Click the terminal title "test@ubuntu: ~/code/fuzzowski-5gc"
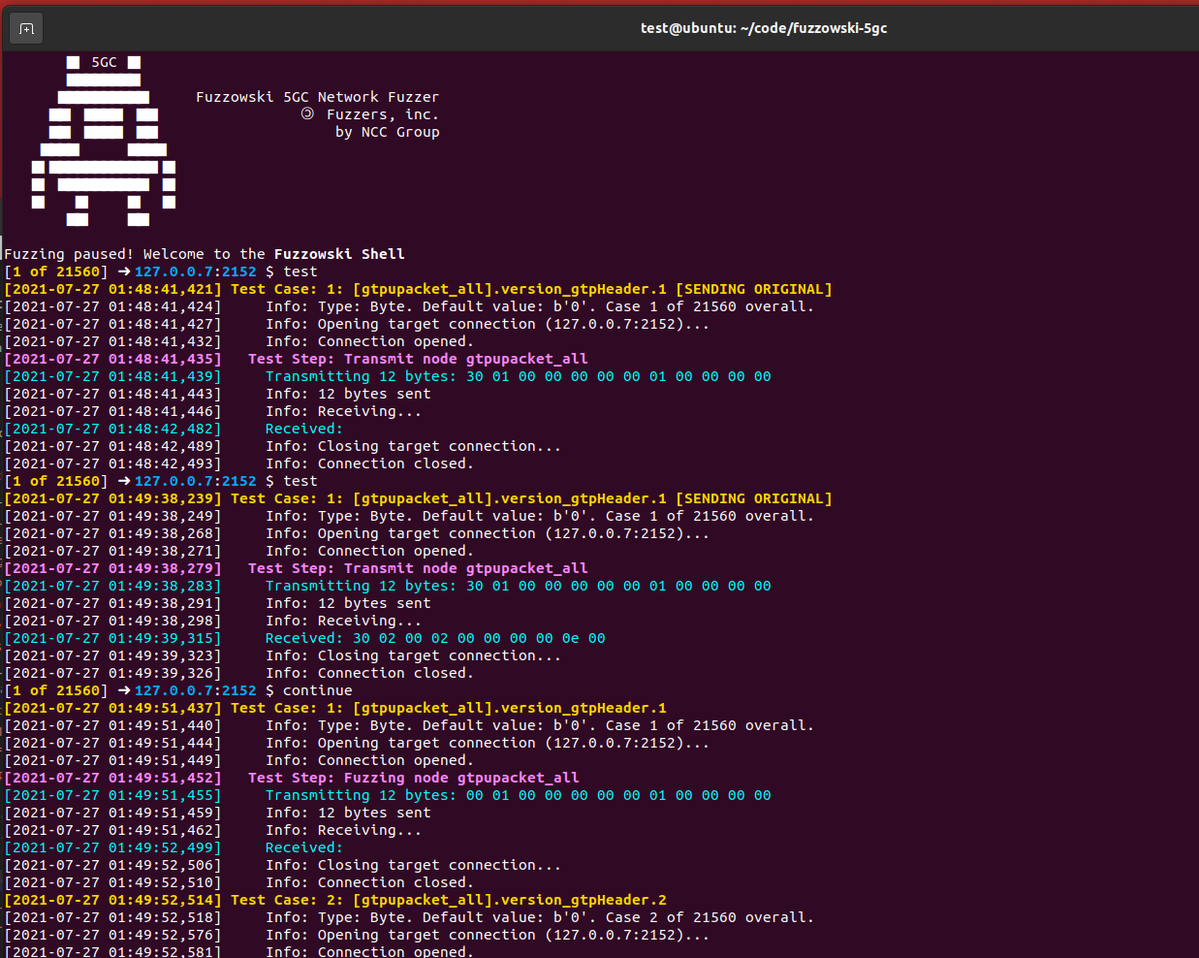 click(x=763, y=28)
